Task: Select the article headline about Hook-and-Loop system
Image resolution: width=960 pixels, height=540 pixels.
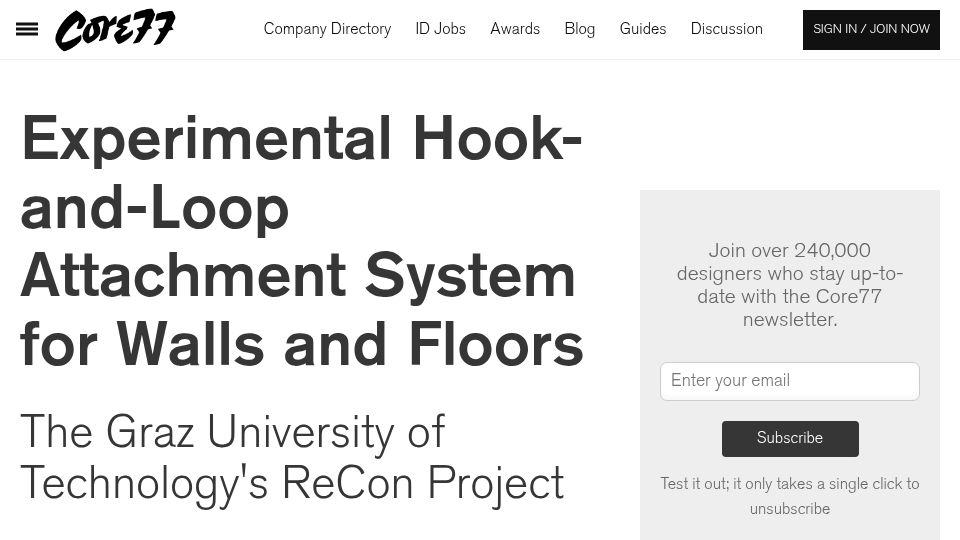Action: click(302, 241)
